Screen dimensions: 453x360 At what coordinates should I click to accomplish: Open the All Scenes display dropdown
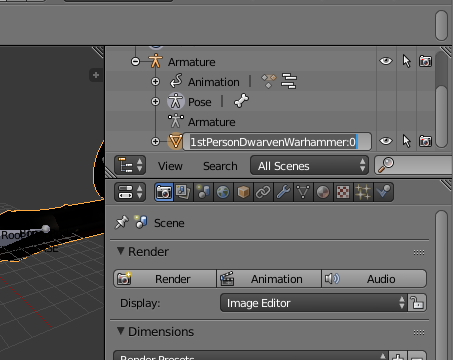(x=309, y=165)
